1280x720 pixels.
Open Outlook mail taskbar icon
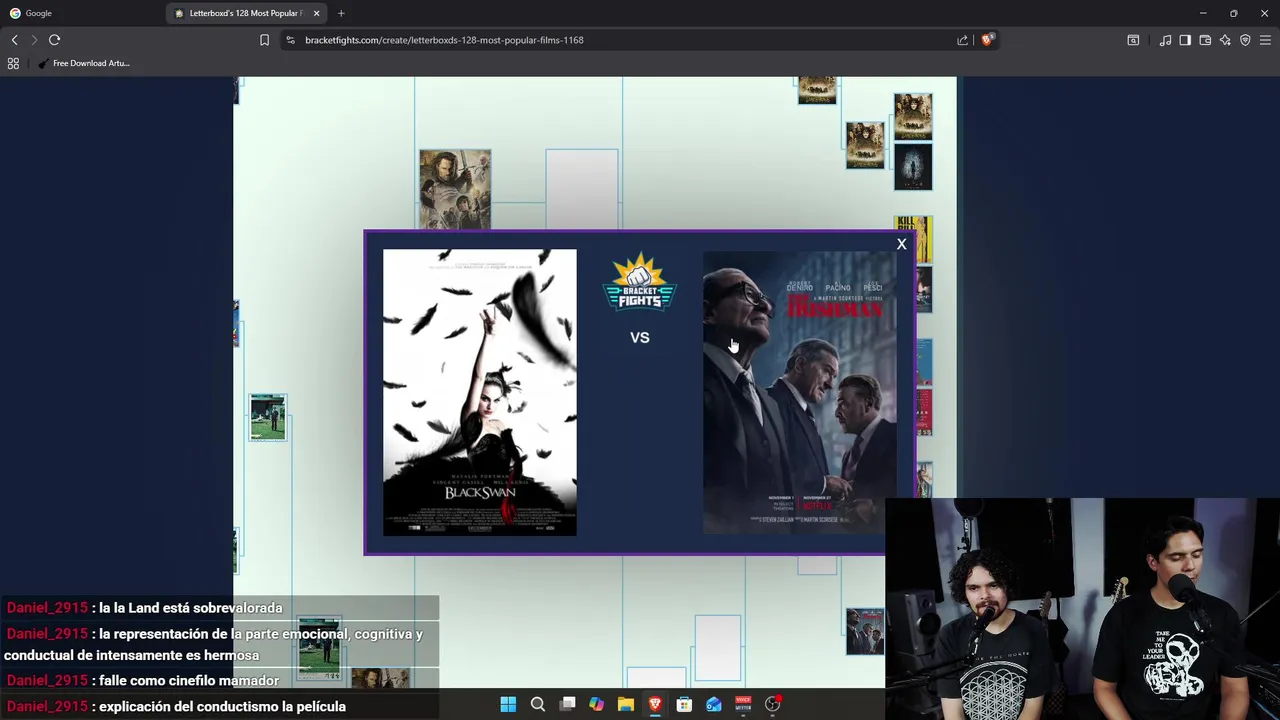[x=713, y=705]
